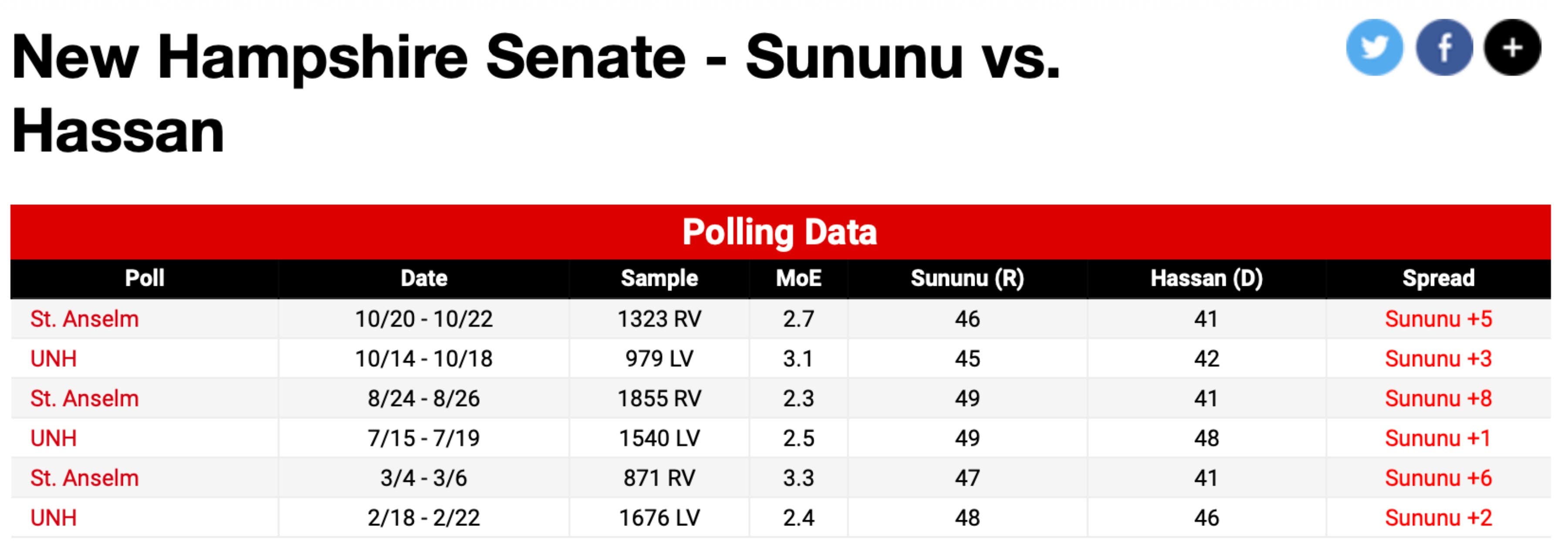The image size is (1568, 555).
Task: Open the UNH poll dated 10/14 - 10/18
Action: tap(54, 359)
